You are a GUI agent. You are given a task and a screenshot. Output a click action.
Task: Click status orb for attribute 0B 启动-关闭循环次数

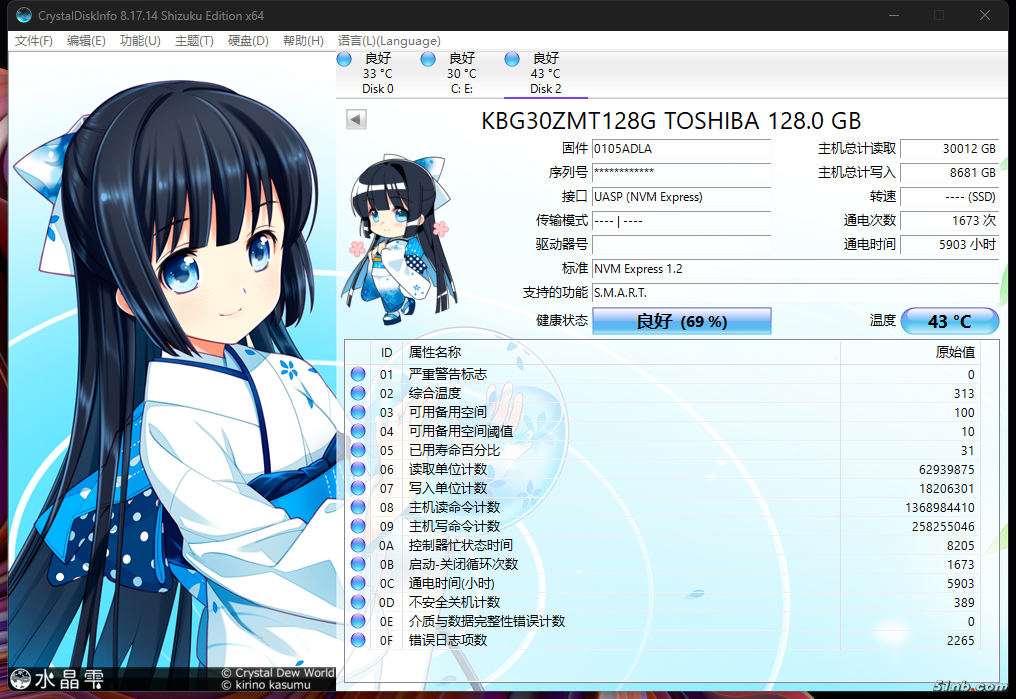[358, 564]
